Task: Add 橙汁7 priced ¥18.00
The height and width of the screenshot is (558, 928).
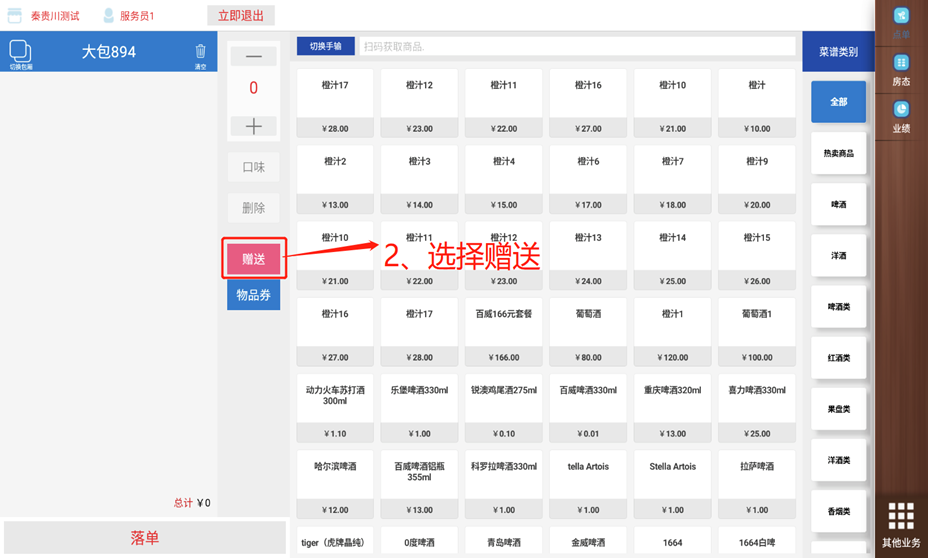Action: [672, 179]
